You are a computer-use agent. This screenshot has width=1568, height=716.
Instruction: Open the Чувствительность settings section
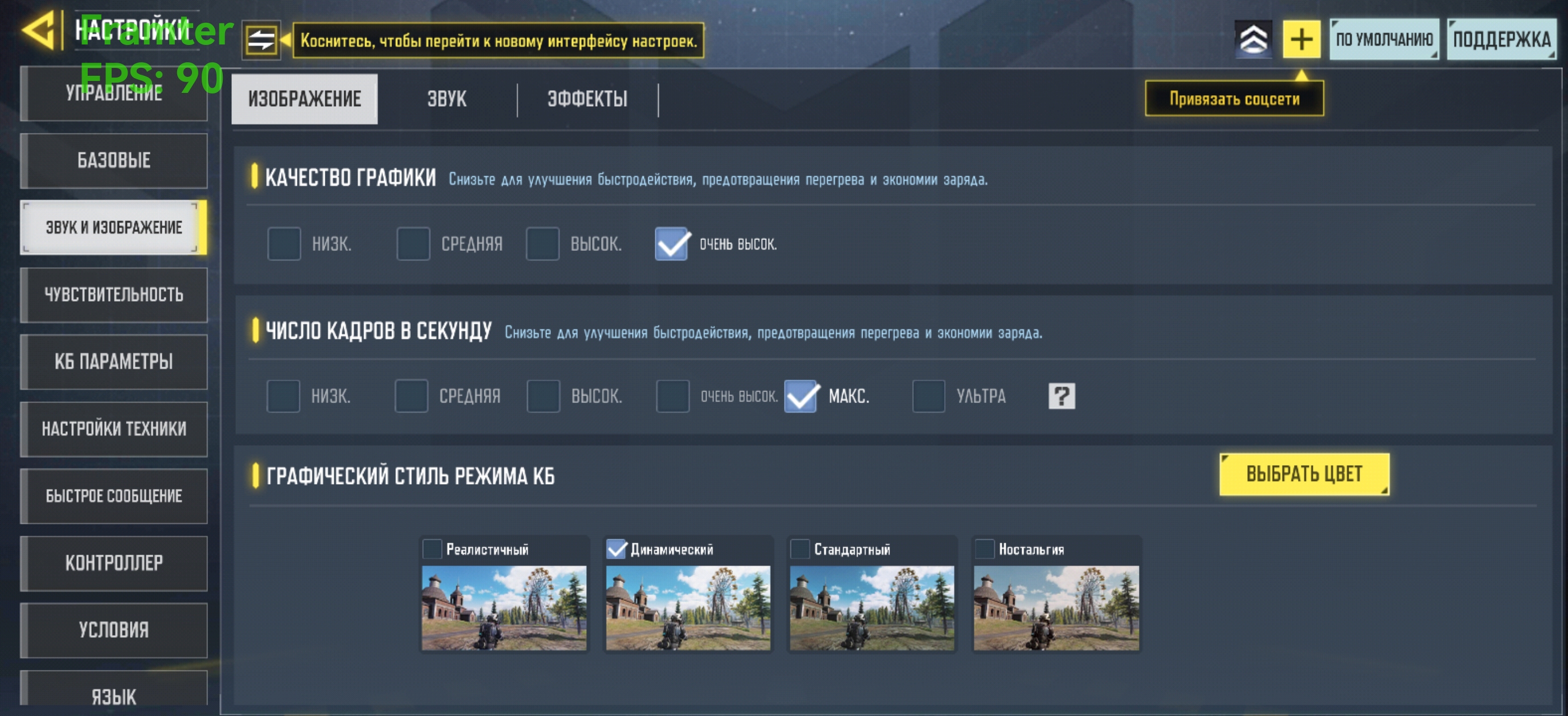coord(114,295)
